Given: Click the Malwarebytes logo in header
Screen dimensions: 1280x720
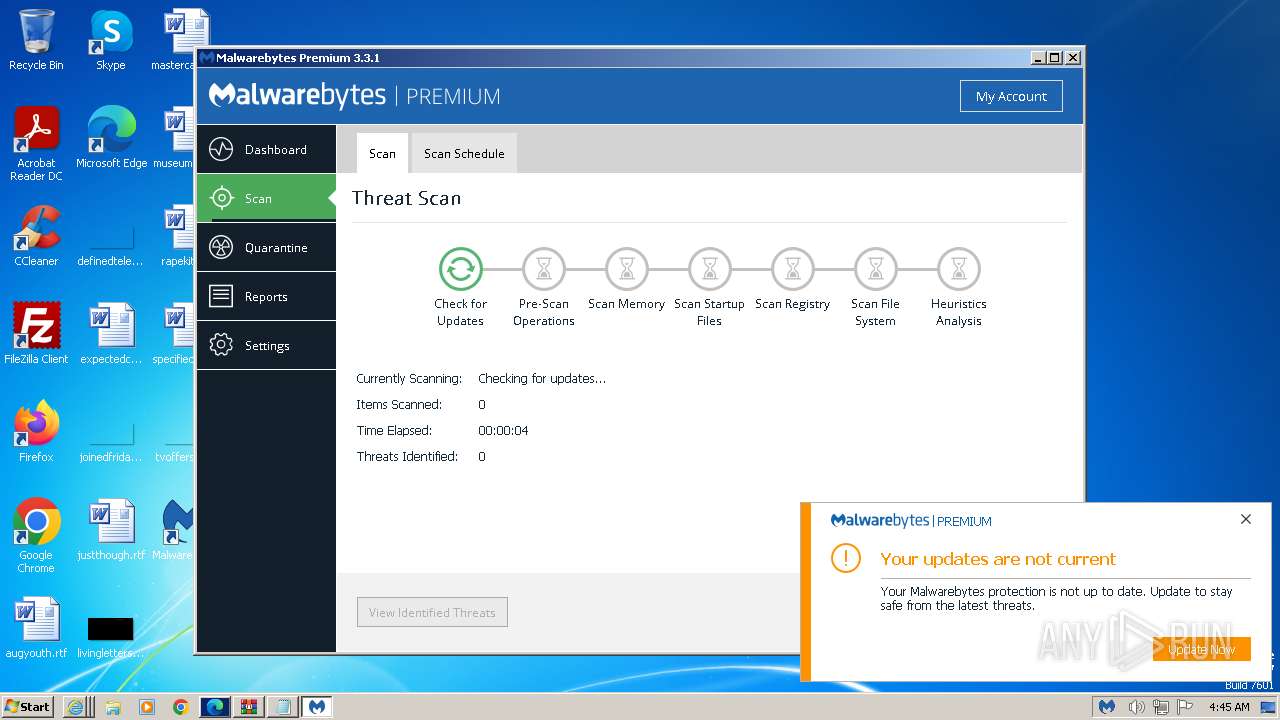Looking at the screenshot, I should tap(297, 96).
